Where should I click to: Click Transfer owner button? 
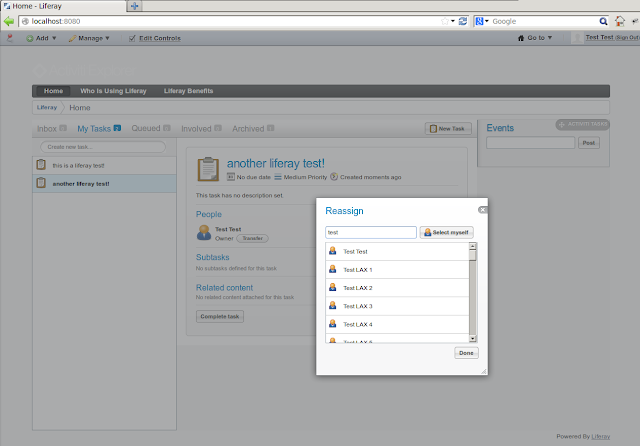pos(252,238)
